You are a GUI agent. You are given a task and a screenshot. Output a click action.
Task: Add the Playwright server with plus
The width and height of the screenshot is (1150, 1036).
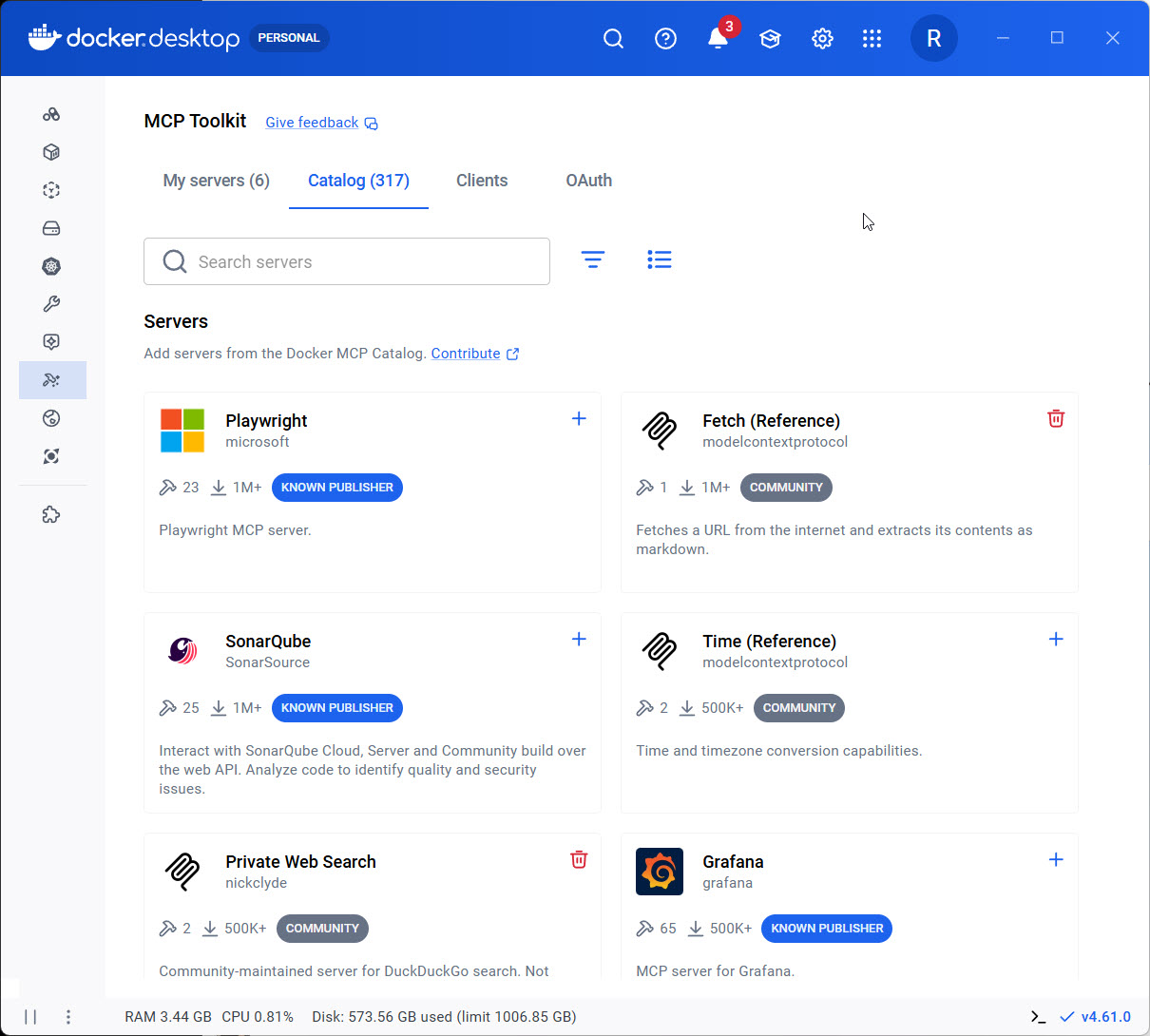coord(579,418)
